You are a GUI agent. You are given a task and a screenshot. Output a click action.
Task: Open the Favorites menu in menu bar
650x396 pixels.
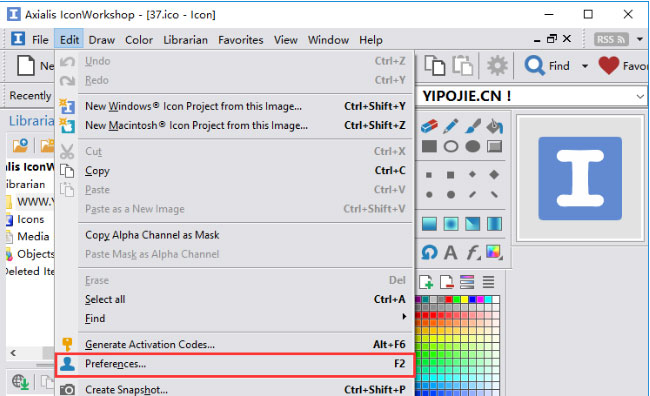pos(240,40)
